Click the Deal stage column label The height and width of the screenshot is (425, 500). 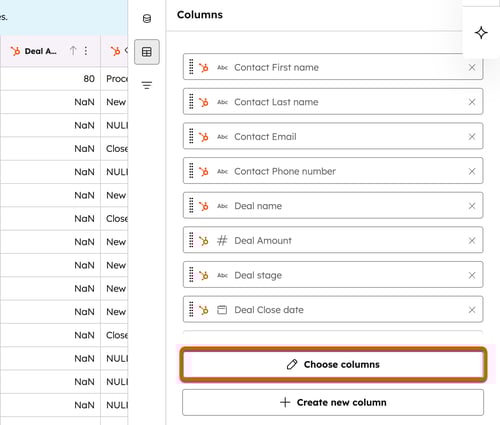tap(258, 275)
